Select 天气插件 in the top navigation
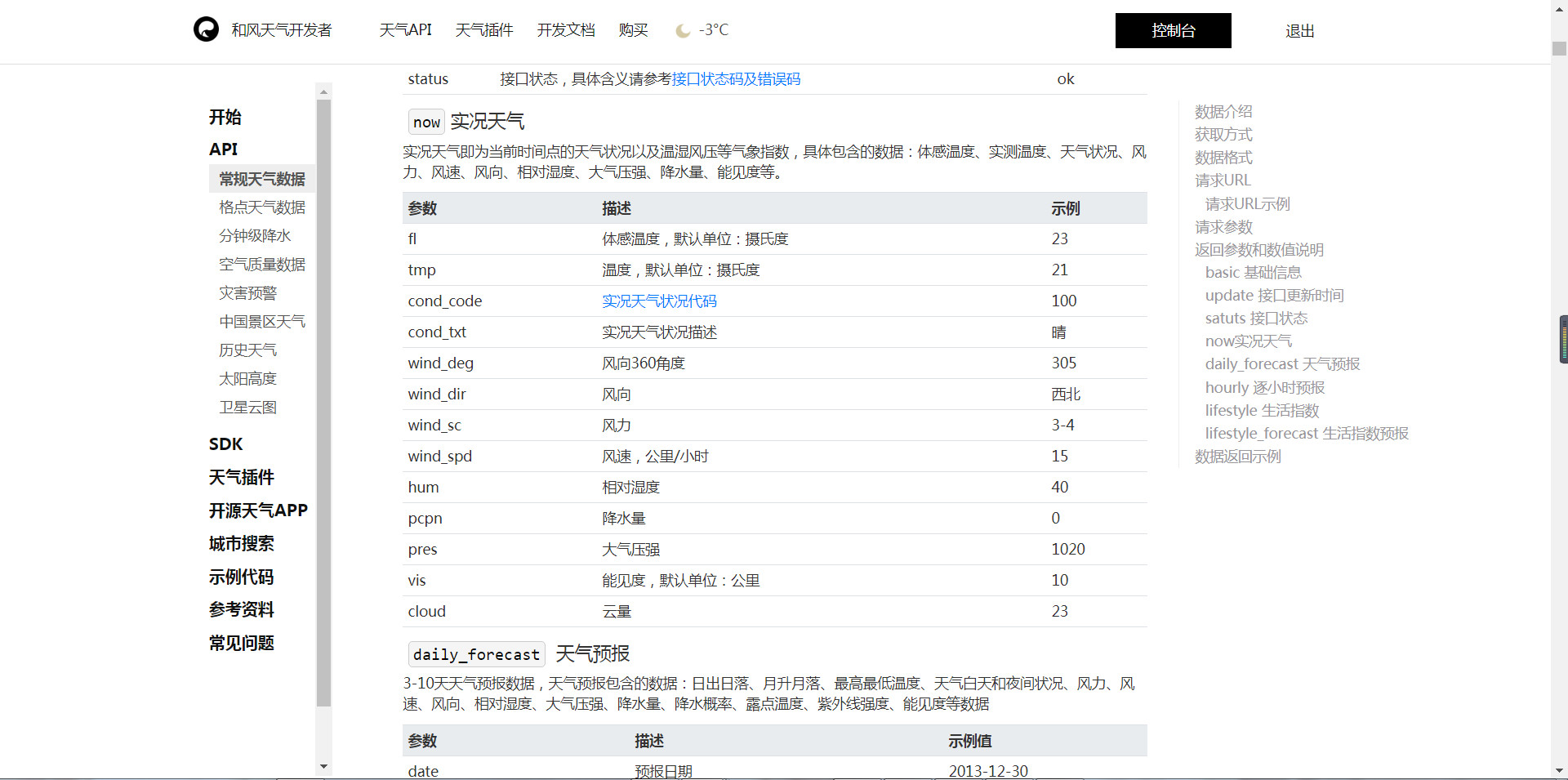The height and width of the screenshot is (780, 1568). [x=483, y=29]
